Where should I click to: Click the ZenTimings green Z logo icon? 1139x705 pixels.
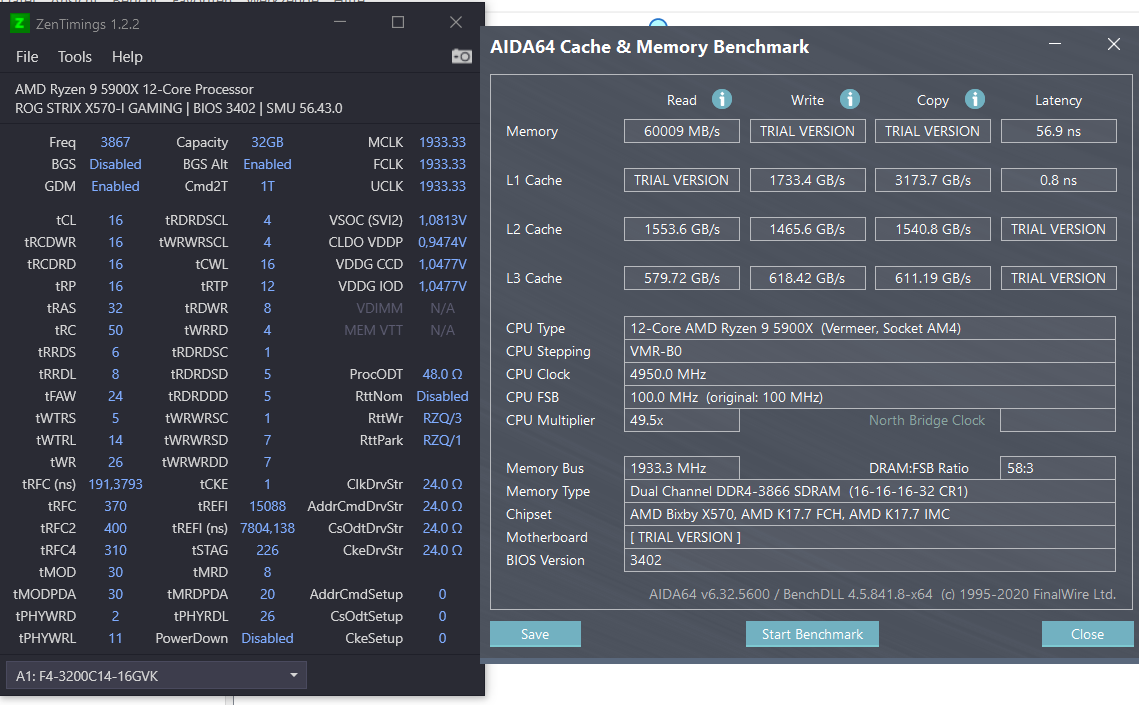pyautogui.click(x=20, y=23)
